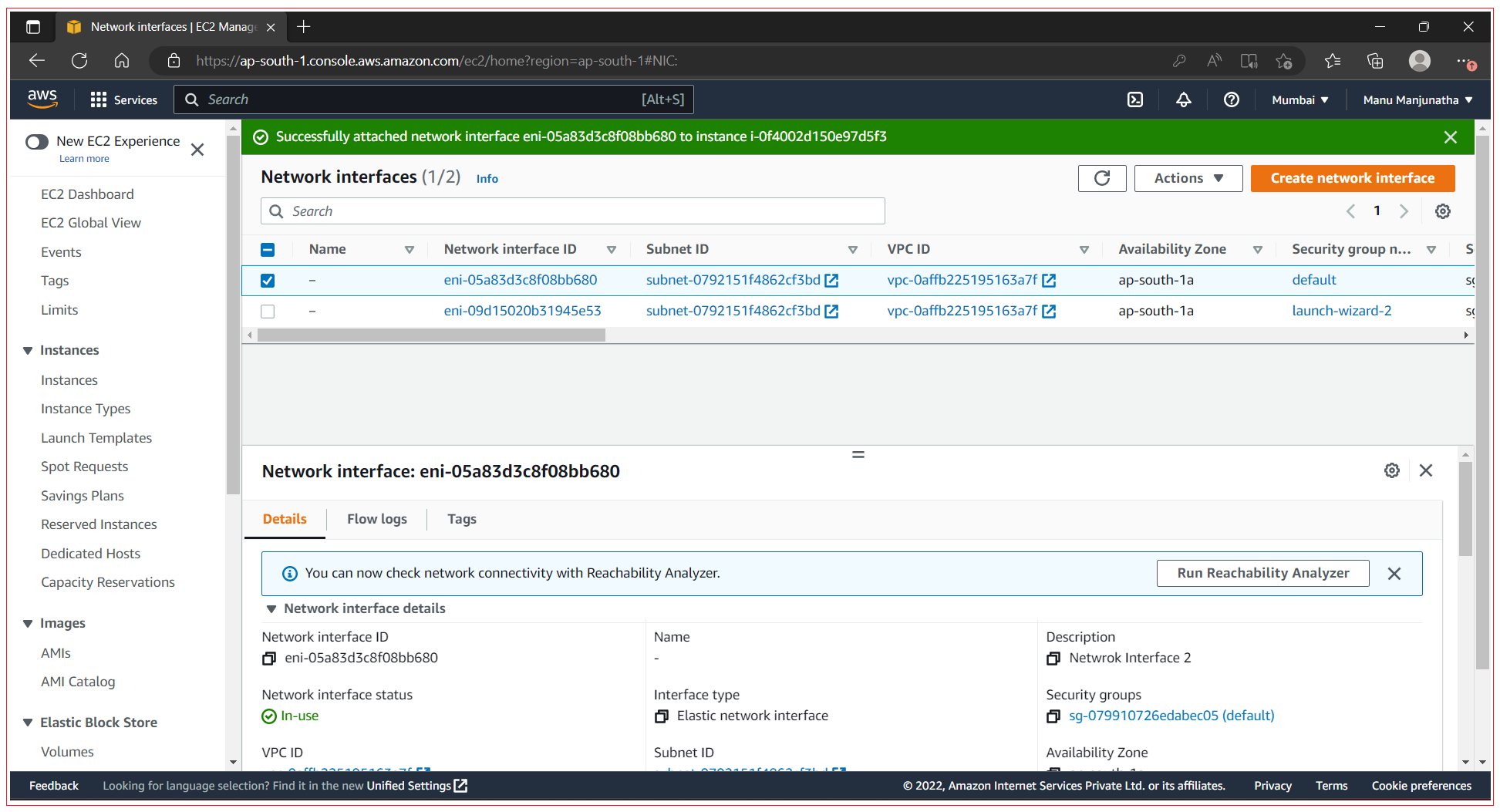1500x812 pixels.
Task: Switch to the Flow logs tab
Action: (377, 520)
